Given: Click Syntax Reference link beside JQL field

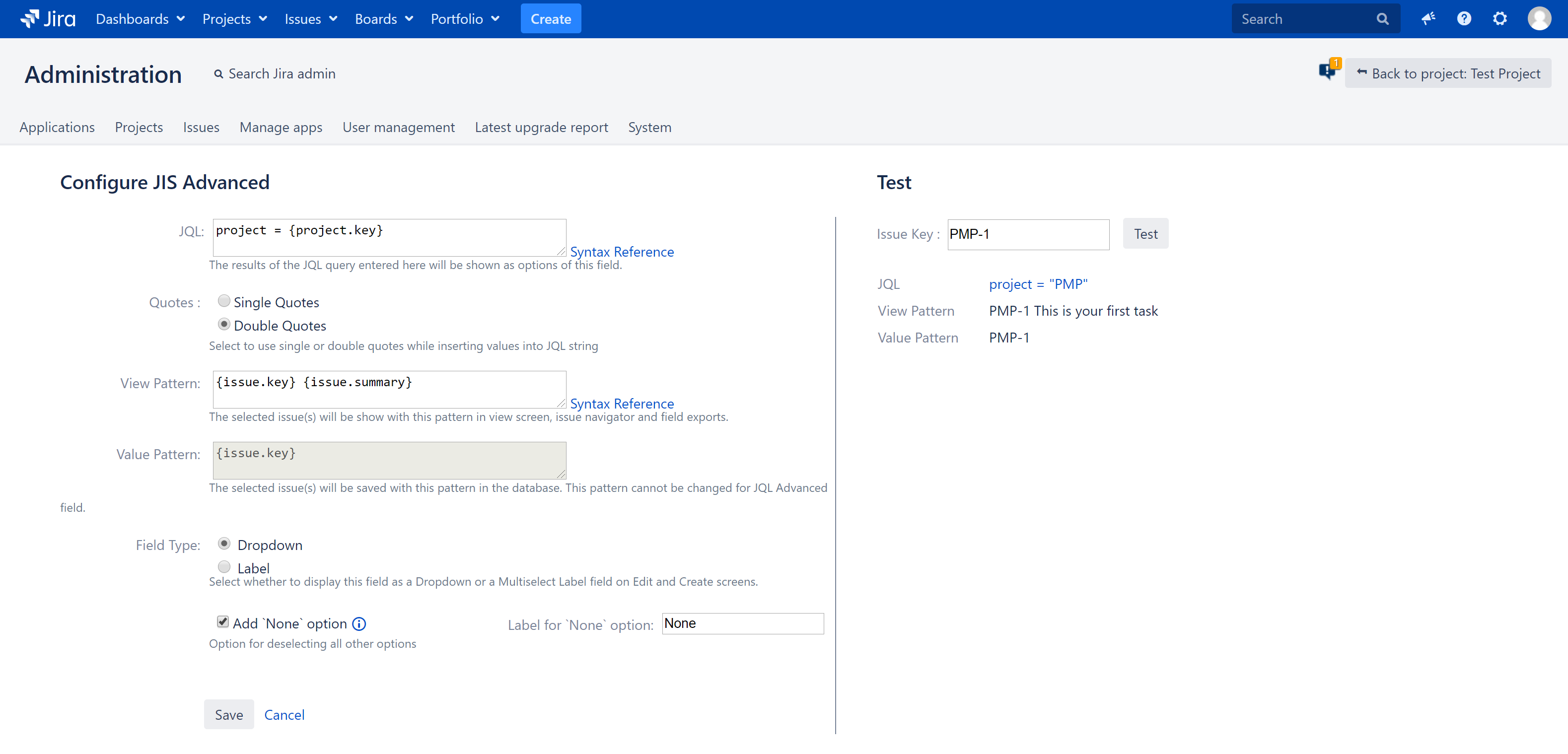Looking at the screenshot, I should click(622, 252).
